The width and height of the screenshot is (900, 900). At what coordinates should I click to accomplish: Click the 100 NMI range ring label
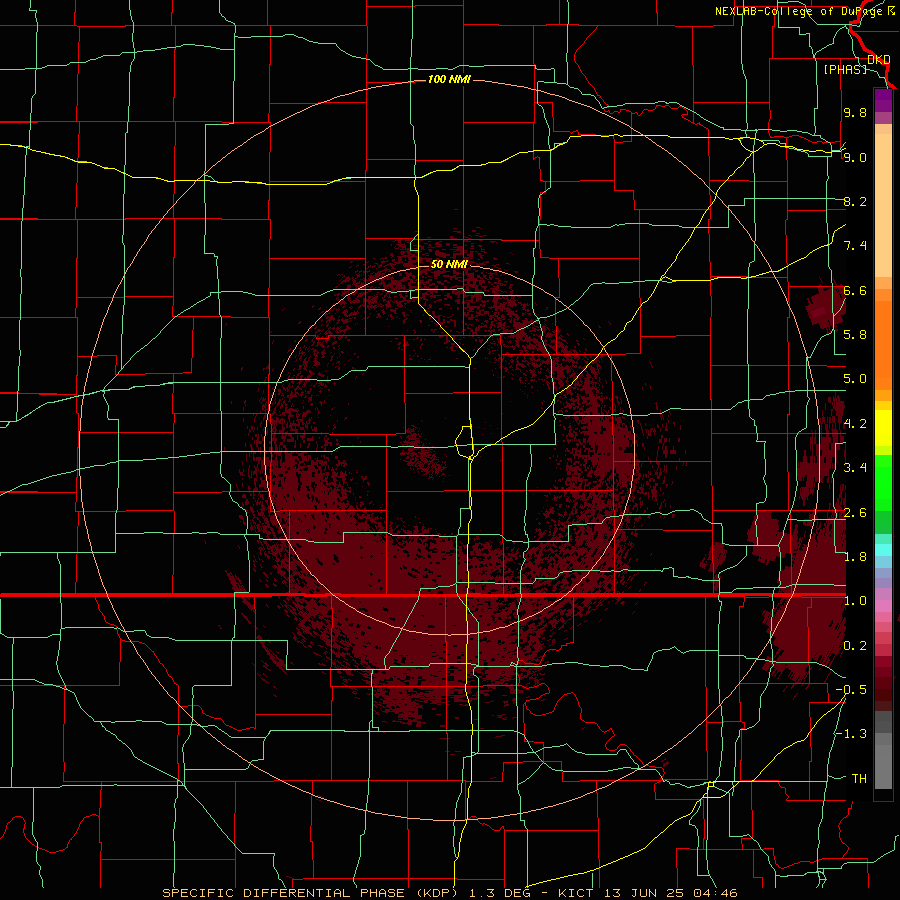[449, 79]
